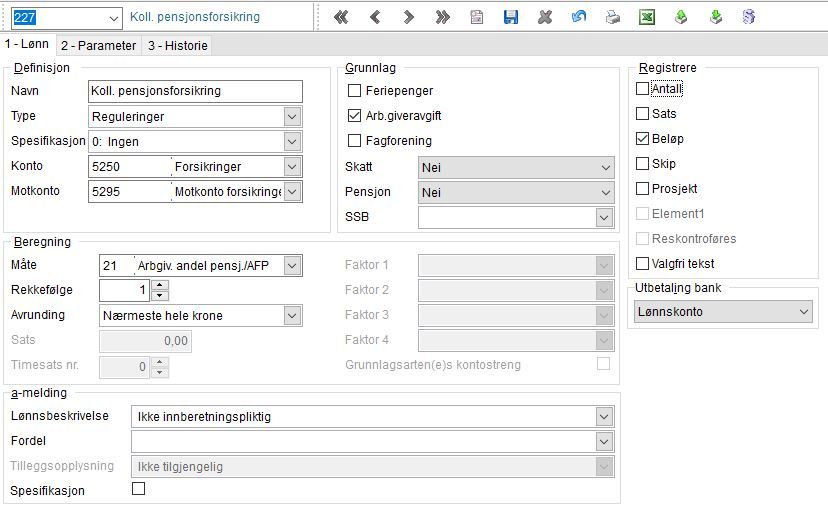This screenshot has width=828, height=511.
Task: Open the 3 - Historie tab
Action: pyautogui.click(x=177, y=46)
